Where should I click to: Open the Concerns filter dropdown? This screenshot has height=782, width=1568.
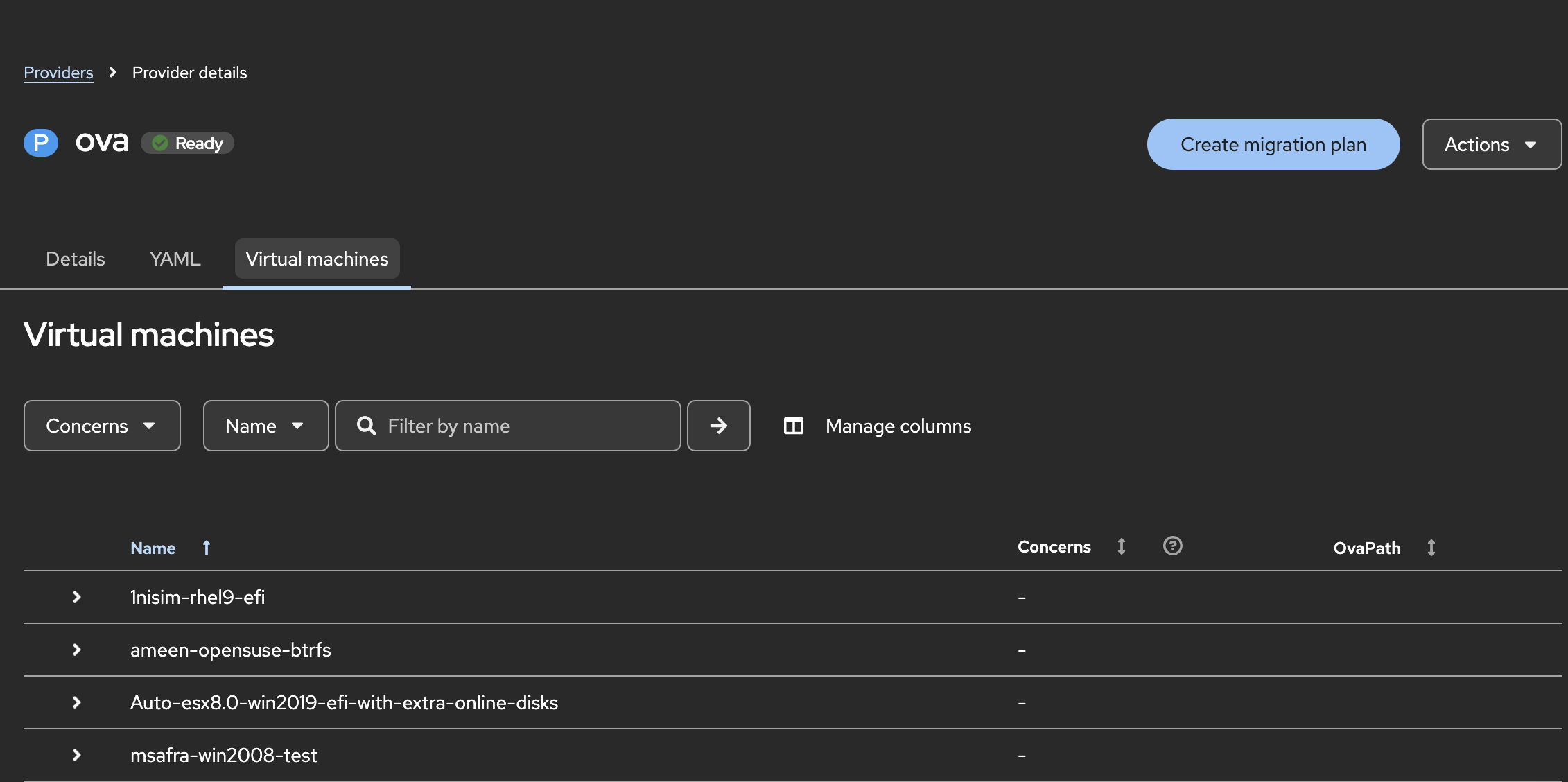point(102,426)
